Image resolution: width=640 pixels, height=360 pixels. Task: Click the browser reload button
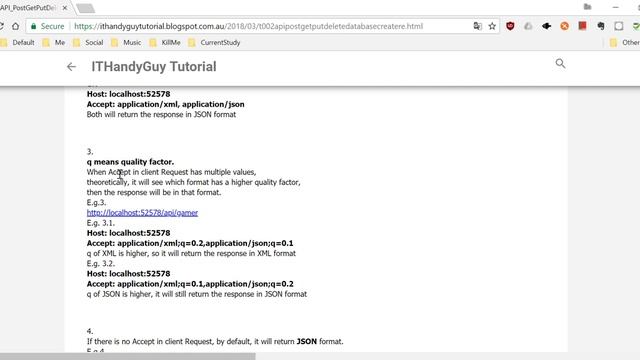(x=1, y=26)
